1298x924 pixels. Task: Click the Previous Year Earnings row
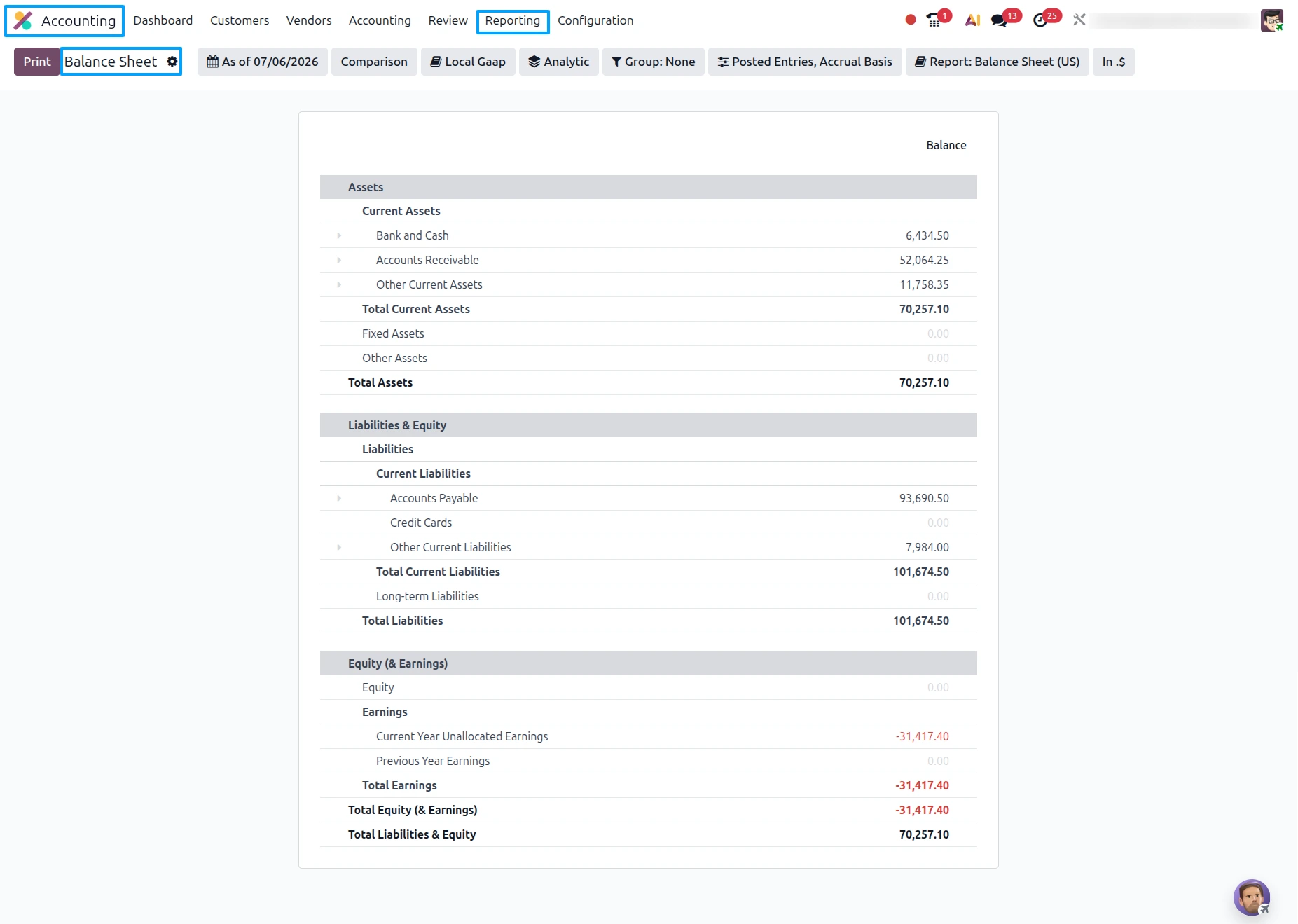648,761
